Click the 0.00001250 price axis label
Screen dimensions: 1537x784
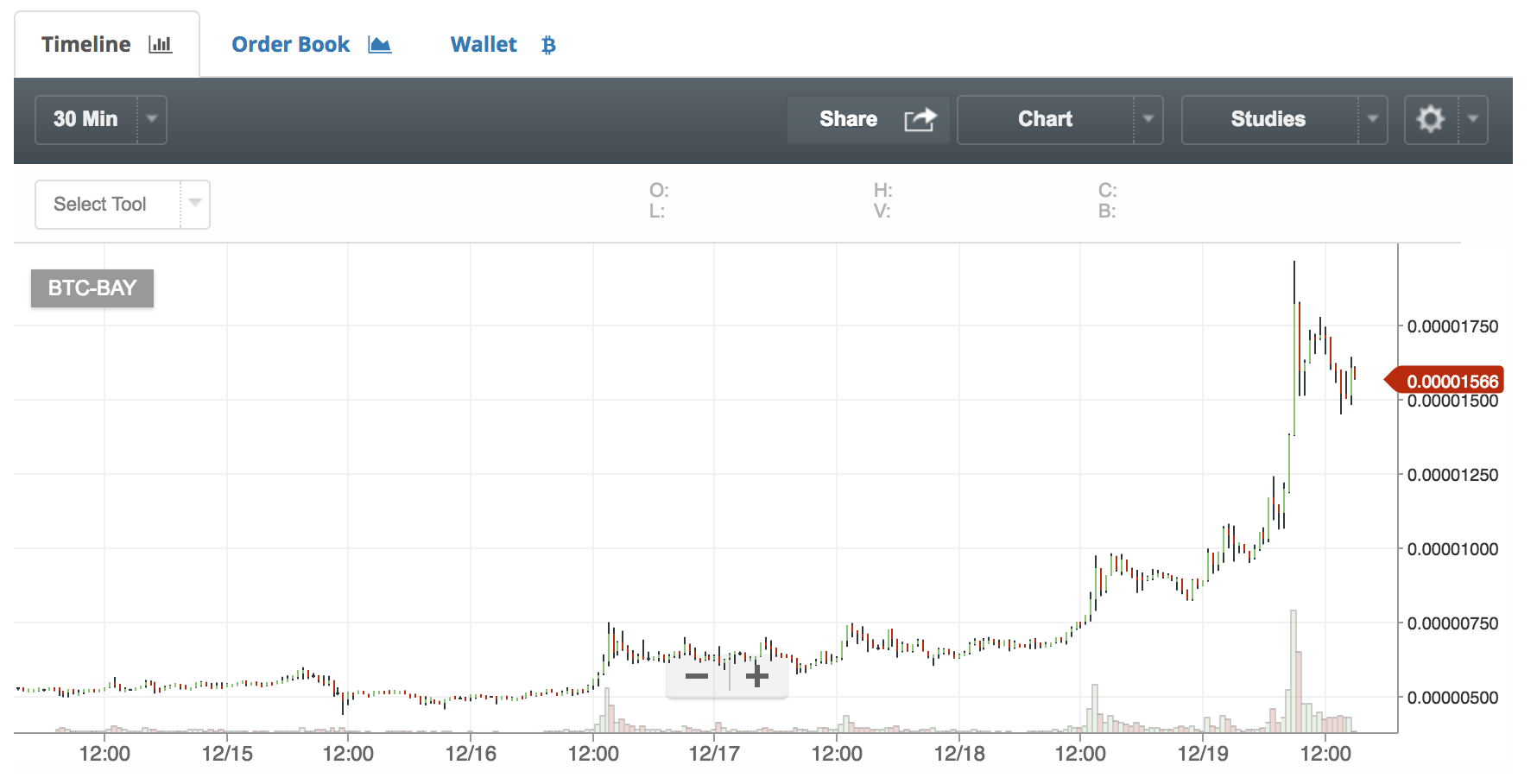(1452, 475)
